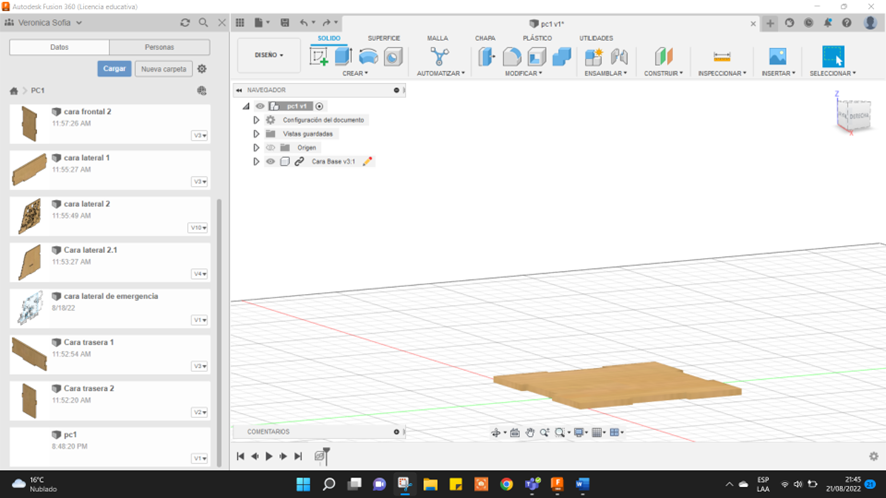Open notifications bell icon

827,23
